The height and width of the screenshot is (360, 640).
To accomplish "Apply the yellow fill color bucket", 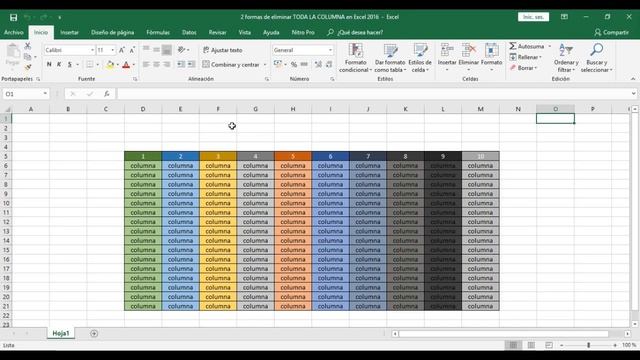I will 110,64.
